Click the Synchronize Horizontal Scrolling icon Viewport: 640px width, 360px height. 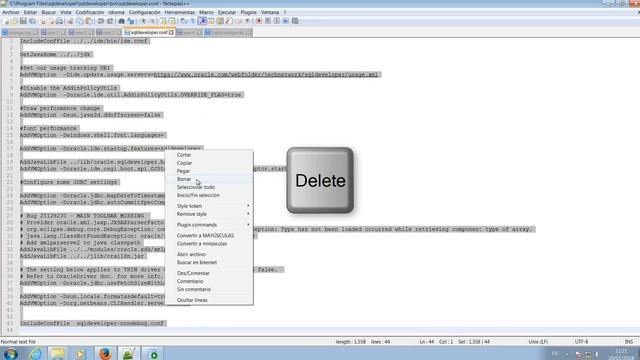(172, 21)
